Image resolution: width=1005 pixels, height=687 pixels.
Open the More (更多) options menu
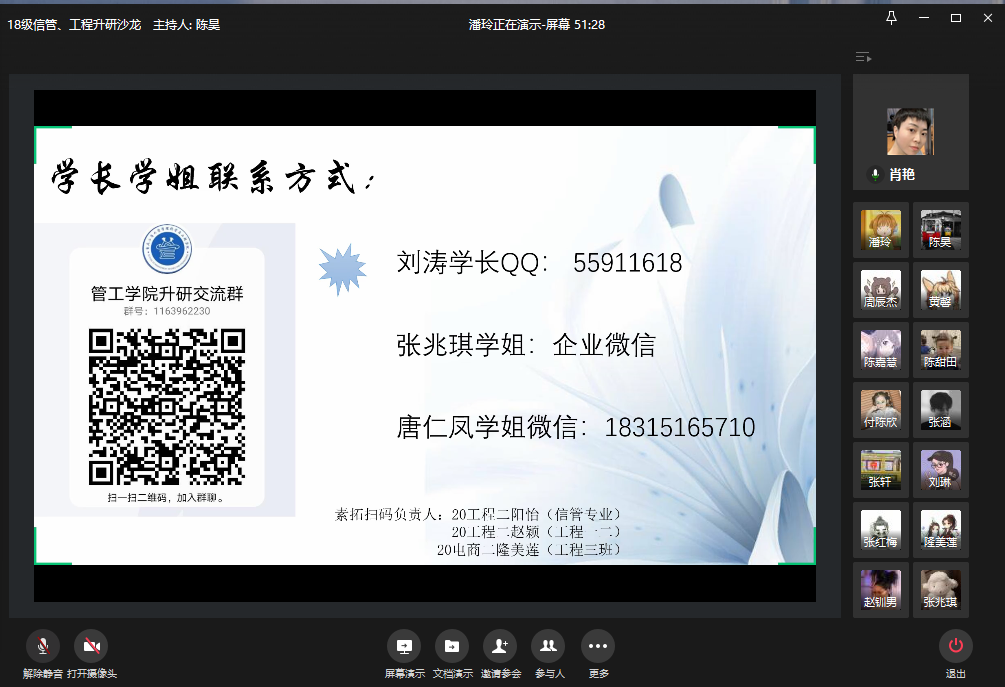[598, 646]
